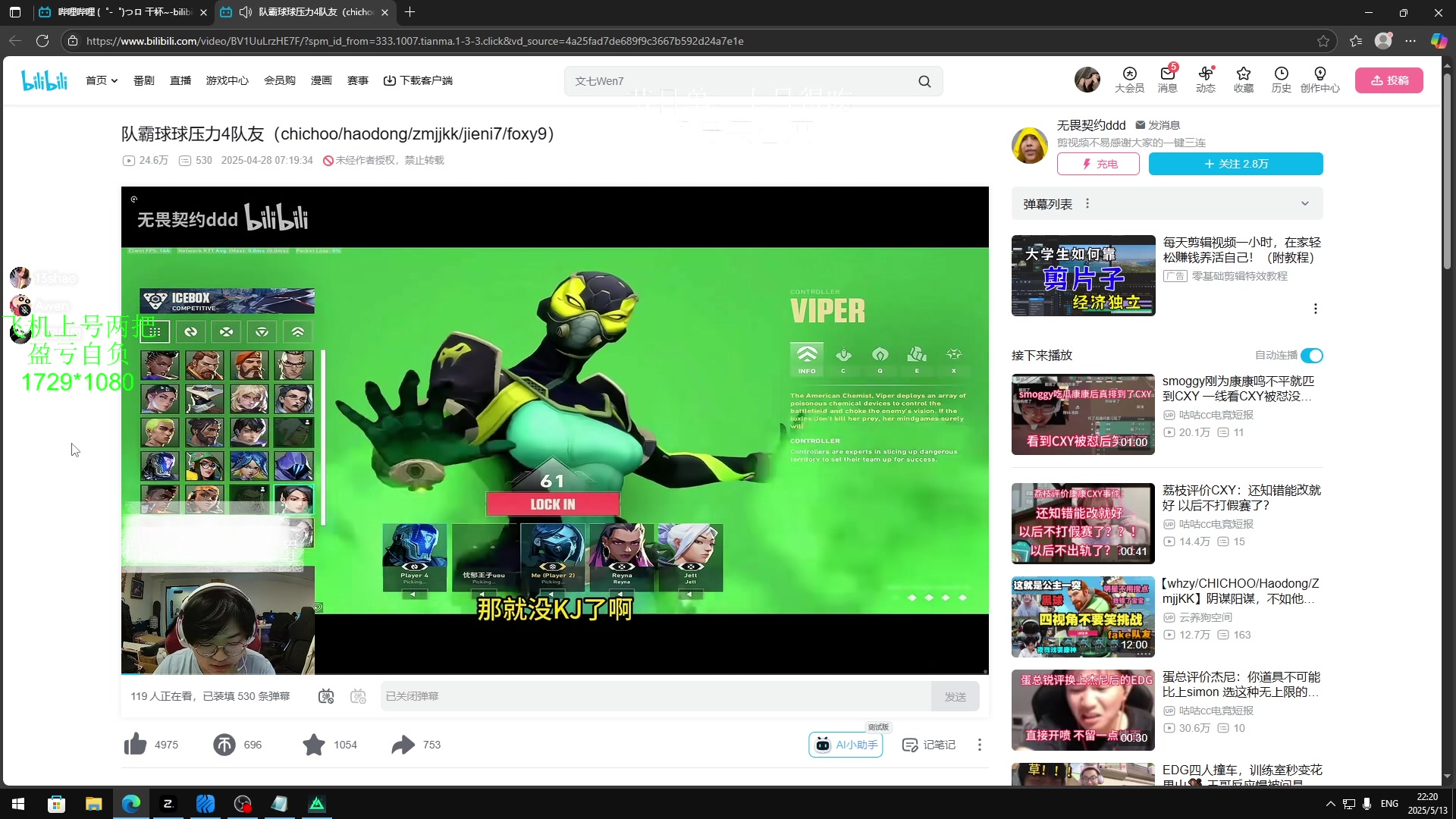Open 游戏中心 nav item
This screenshot has height=819, width=1456.
(227, 80)
